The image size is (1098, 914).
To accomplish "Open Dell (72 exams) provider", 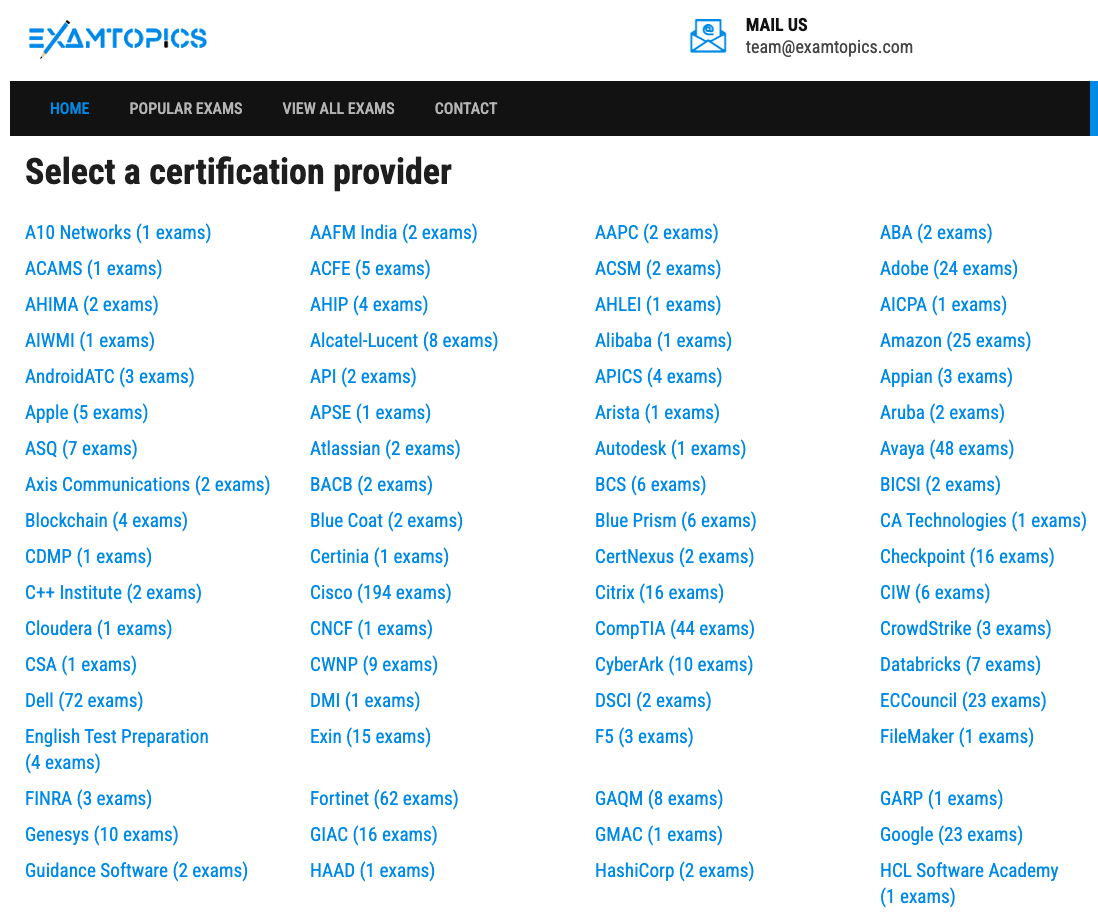I will (84, 701).
